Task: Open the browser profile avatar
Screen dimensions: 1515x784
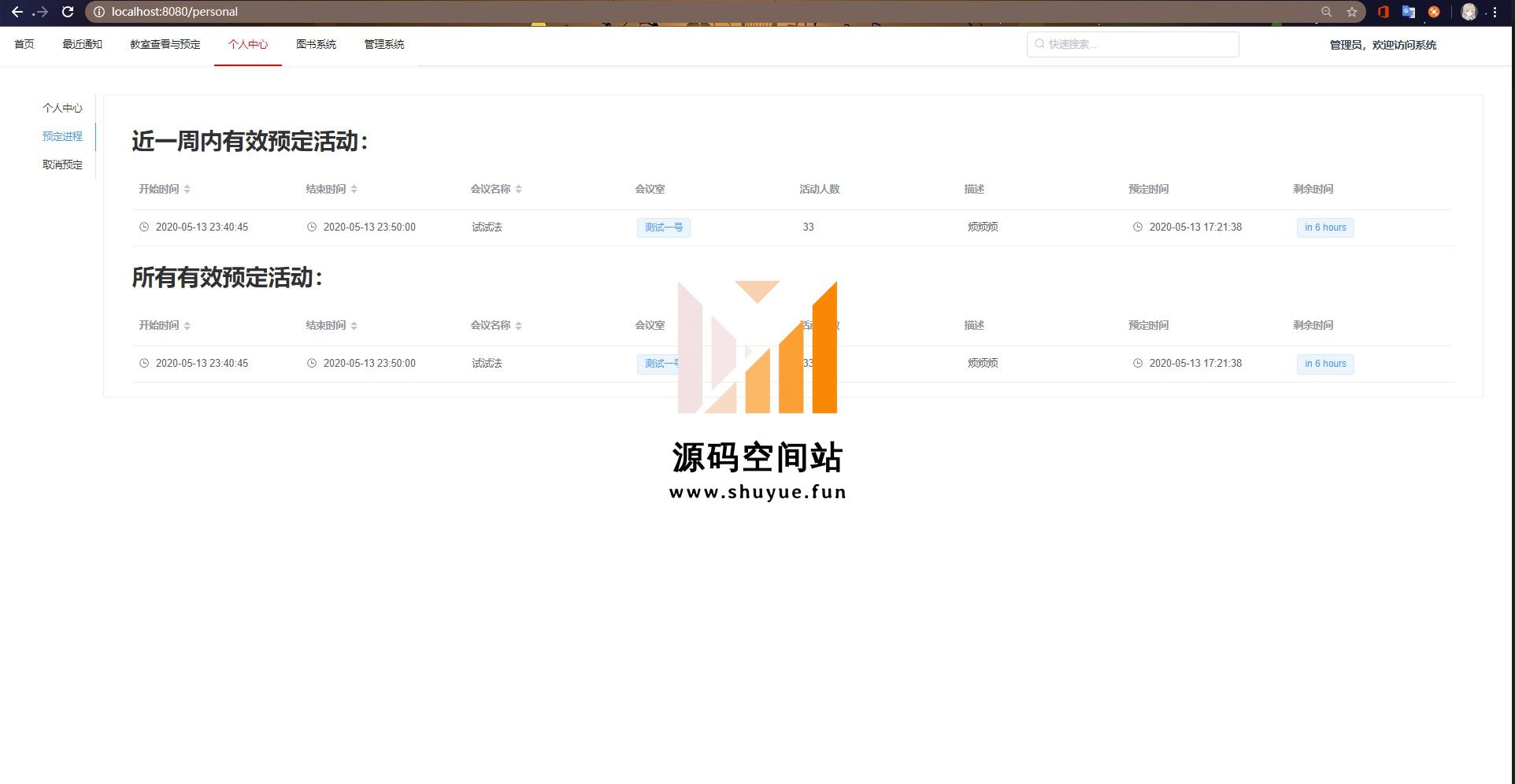Action: point(1469,12)
